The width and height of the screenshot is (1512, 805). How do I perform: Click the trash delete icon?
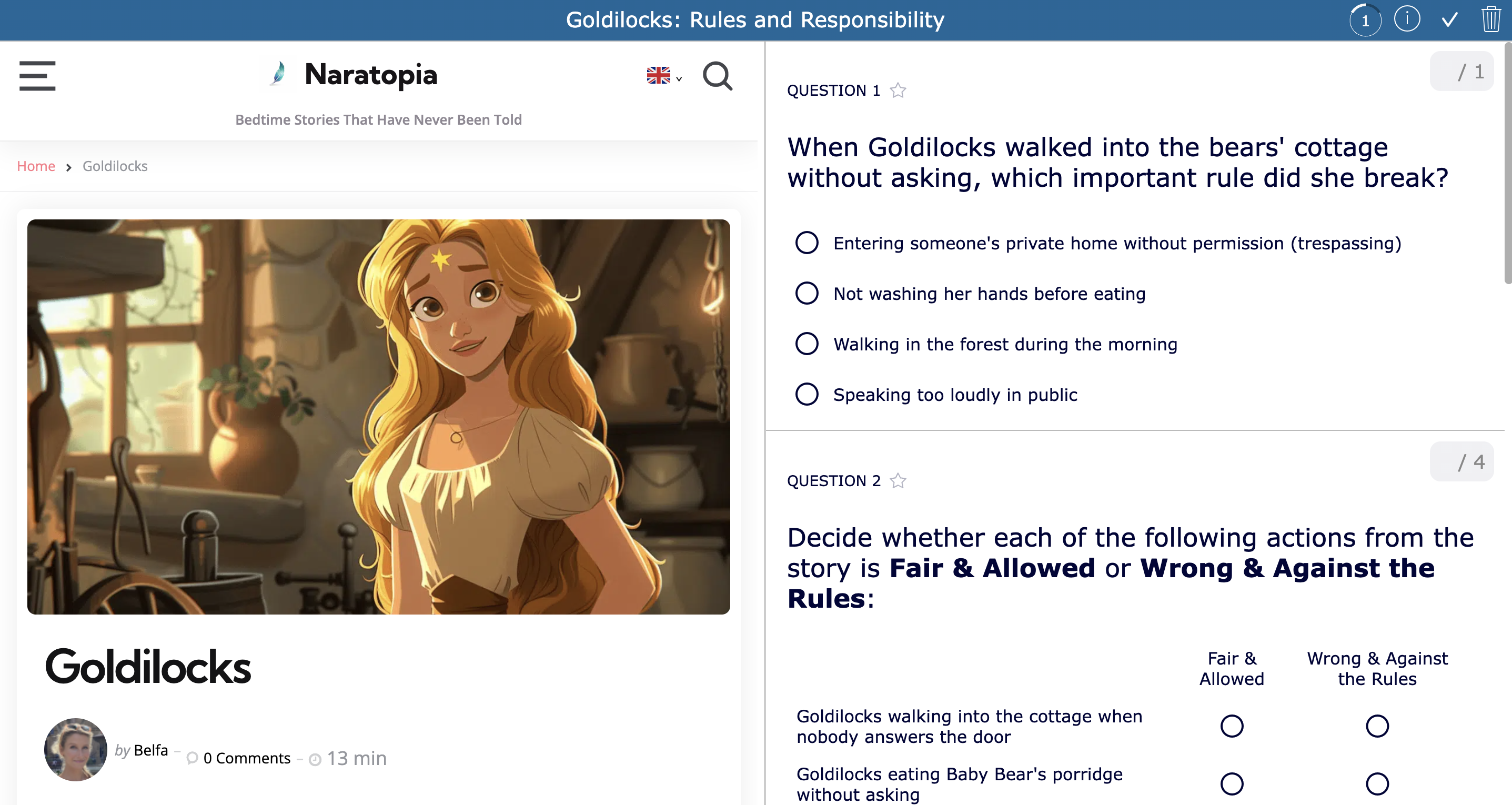tap(1491, 19)
